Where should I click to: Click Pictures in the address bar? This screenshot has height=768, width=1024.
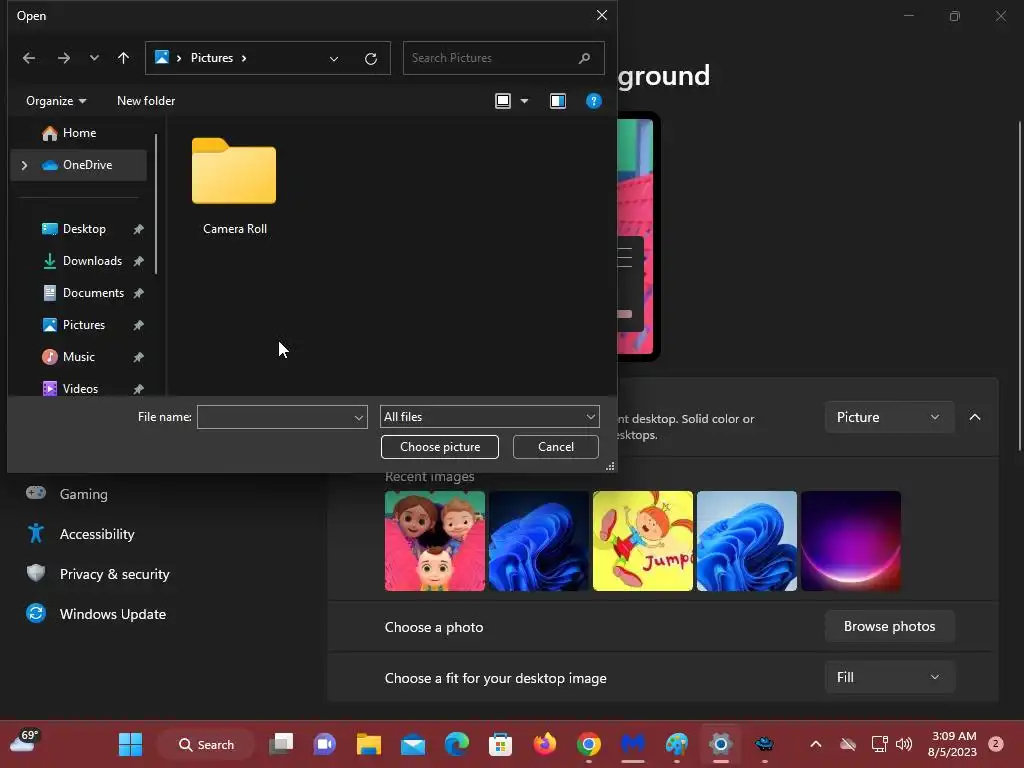pyautogui.click(x=212, y=58)
